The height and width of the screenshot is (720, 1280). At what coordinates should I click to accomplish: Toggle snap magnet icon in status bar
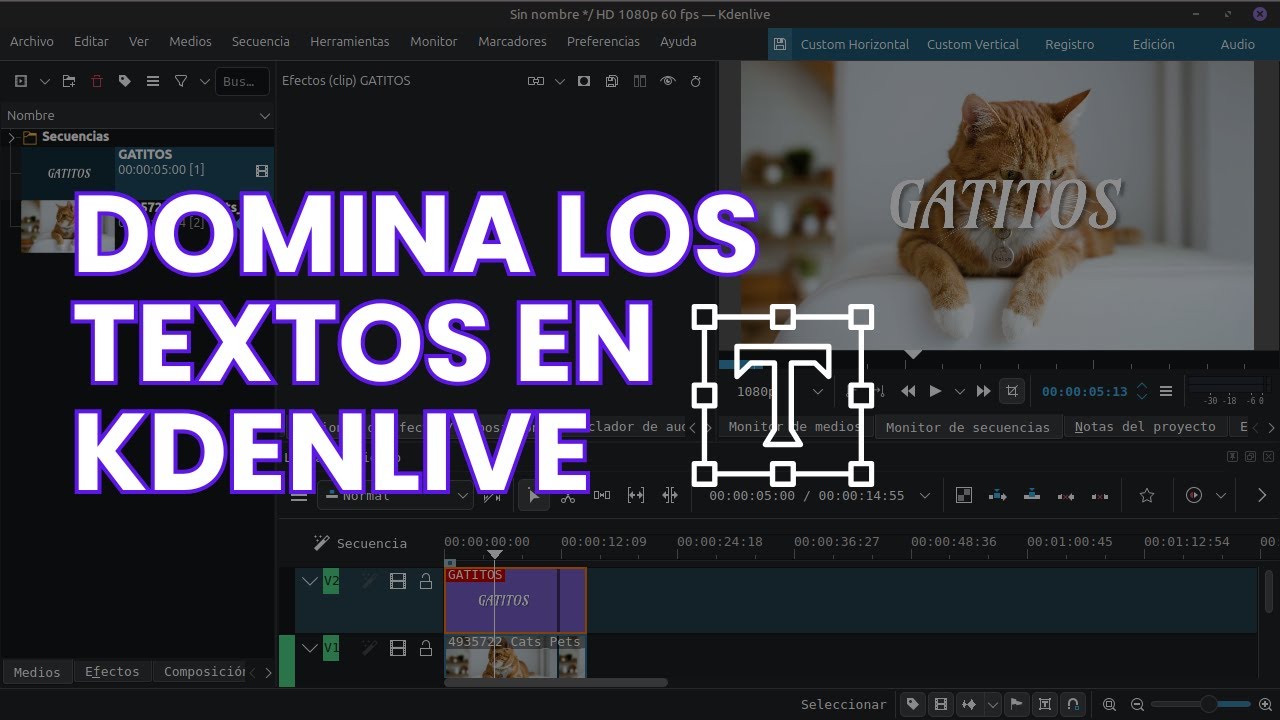pyautogui.click(x=1073, y=705)
